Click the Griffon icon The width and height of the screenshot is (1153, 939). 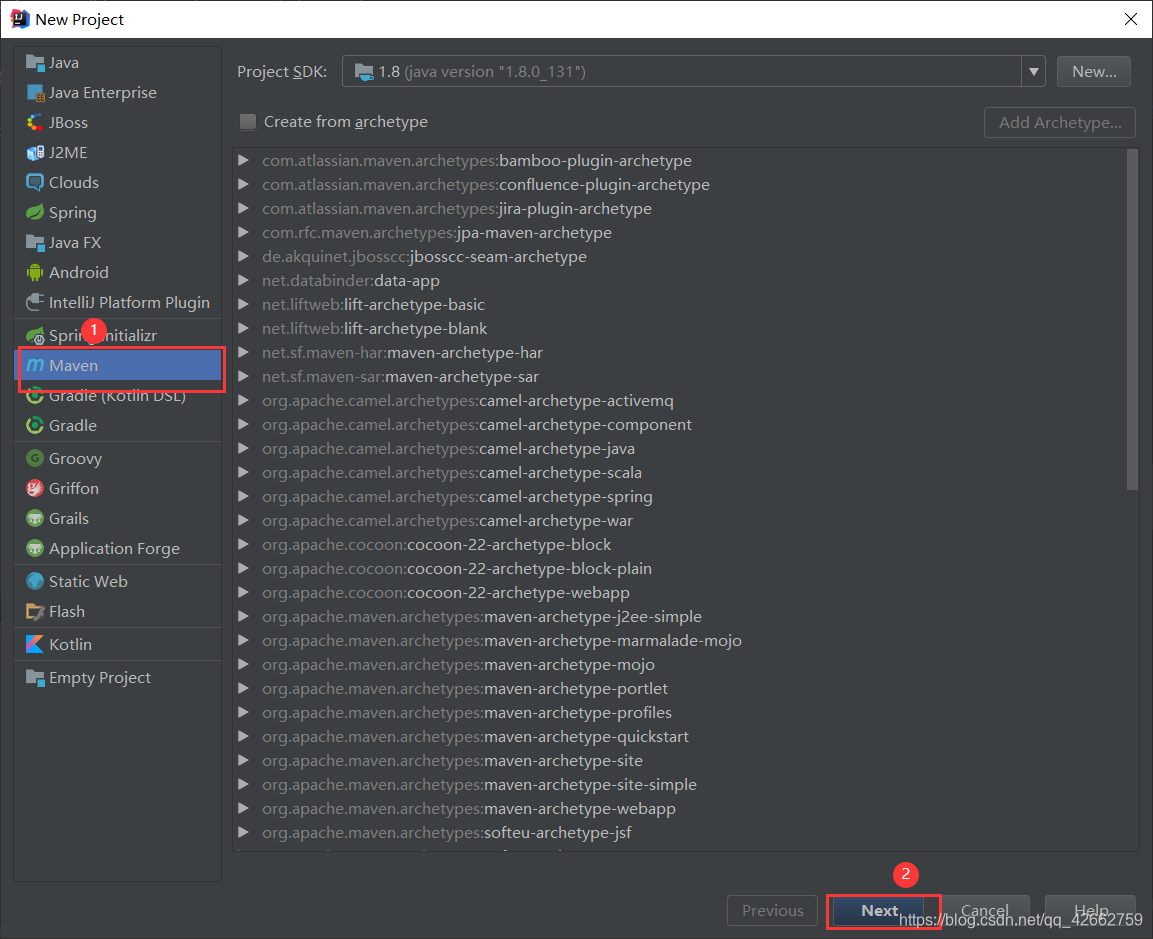pyautogui.click(x=35, y=489)
